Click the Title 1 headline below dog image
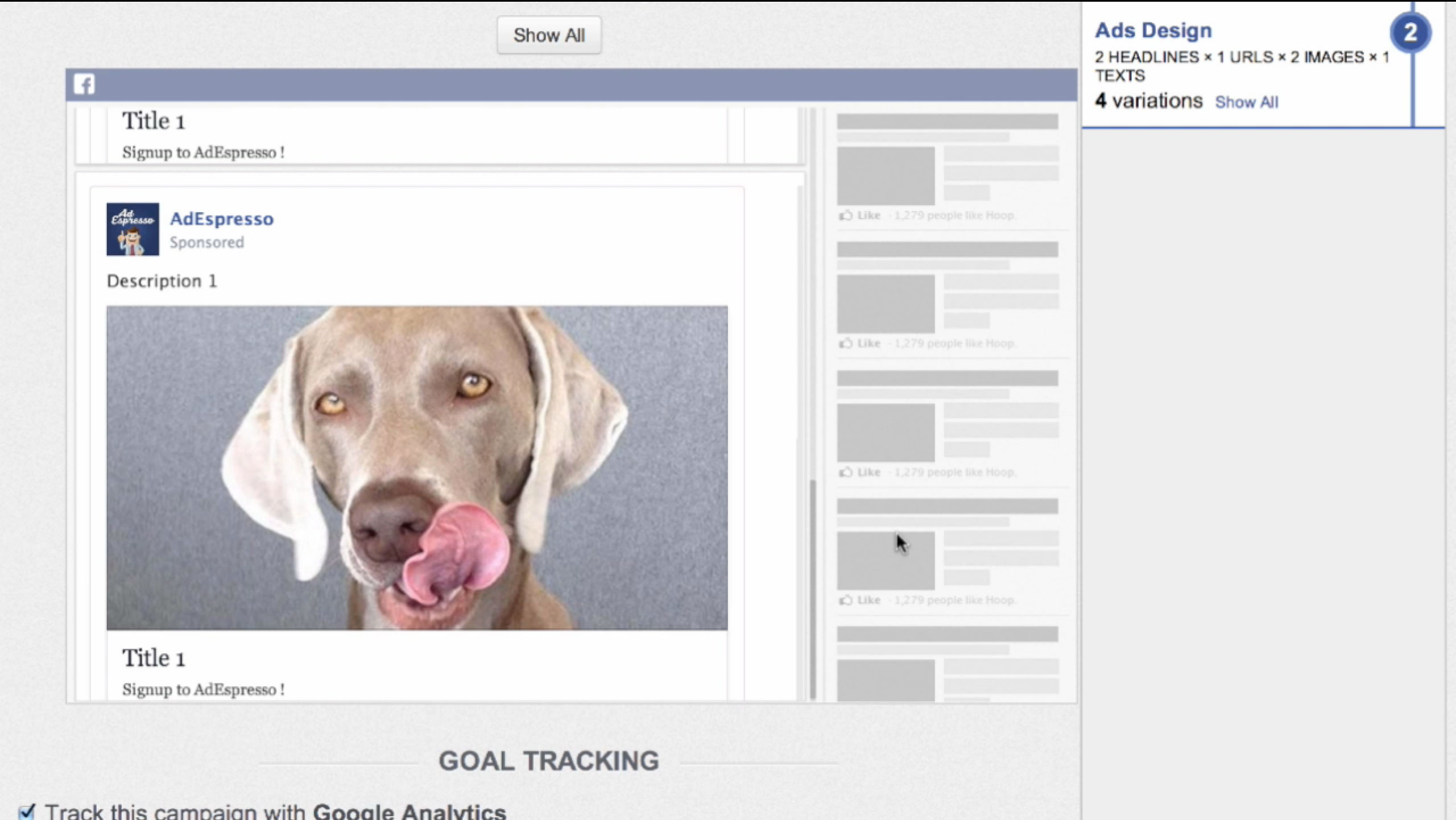Image resolution: width=1456 pixels, height=820 pixels. pos(154,659)
